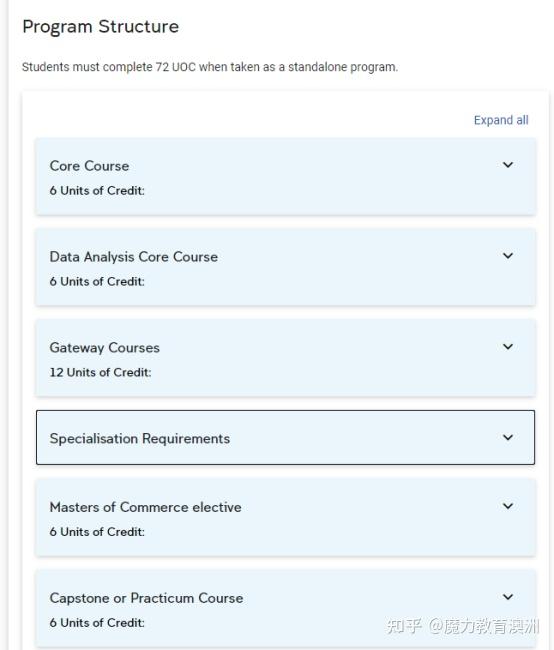Click 6 Units of Credit under Capstone course
Viewport: 554px width, 650px height.
pos(97,623)
